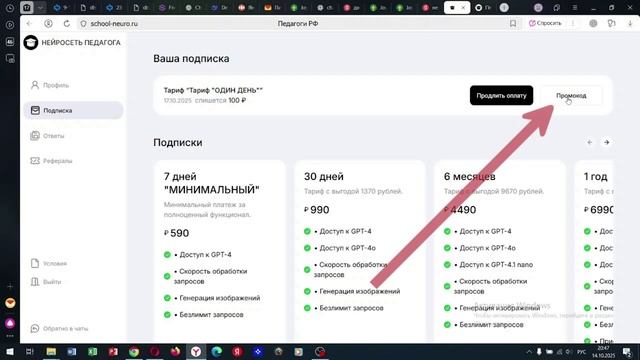Click the profile icon next to the browser back arrow
Screen dimensions: 640x360
click(48, 24)
